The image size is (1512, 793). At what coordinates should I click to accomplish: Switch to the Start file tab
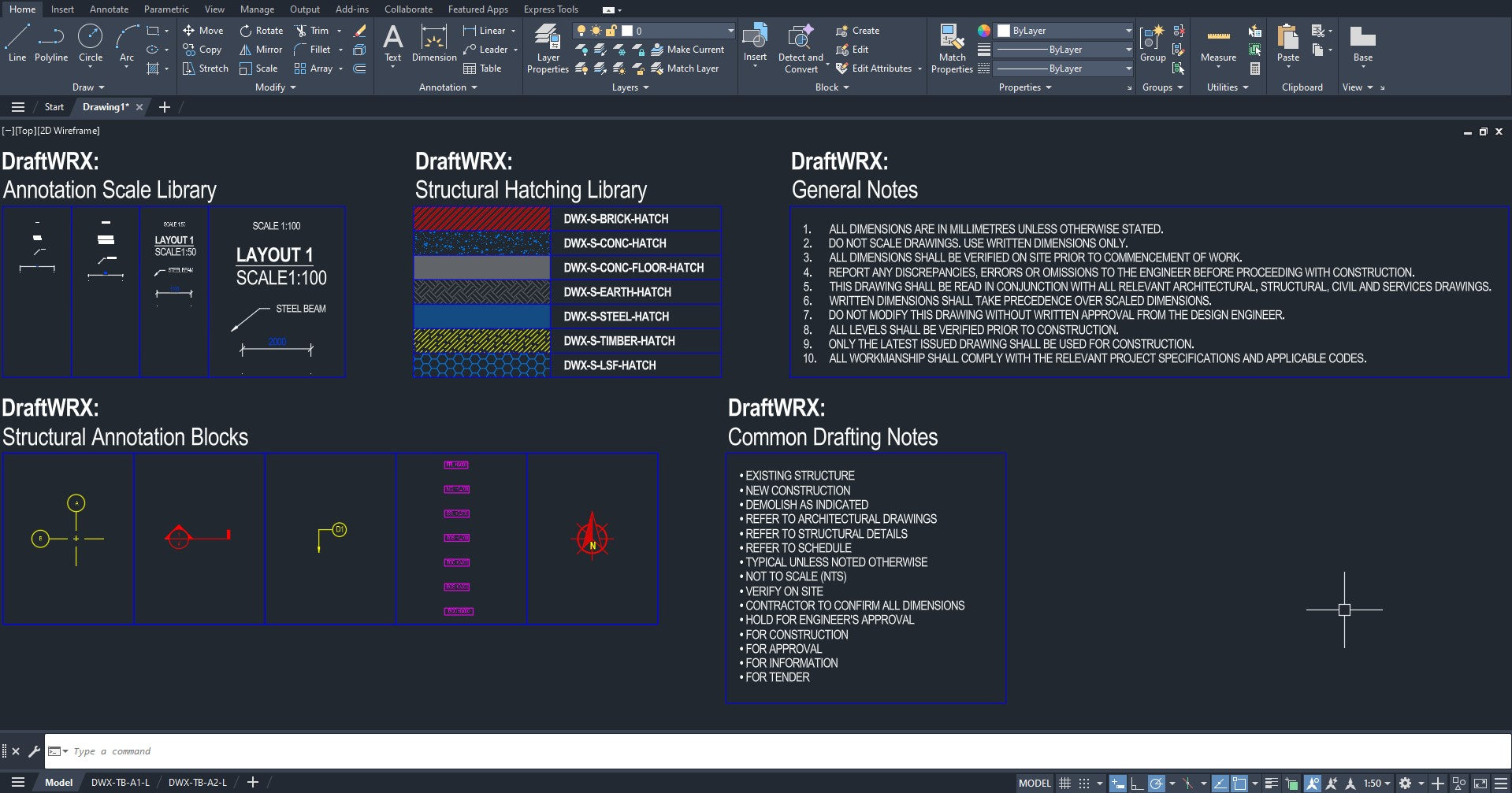pyautogui.click(x=54, y=107)
